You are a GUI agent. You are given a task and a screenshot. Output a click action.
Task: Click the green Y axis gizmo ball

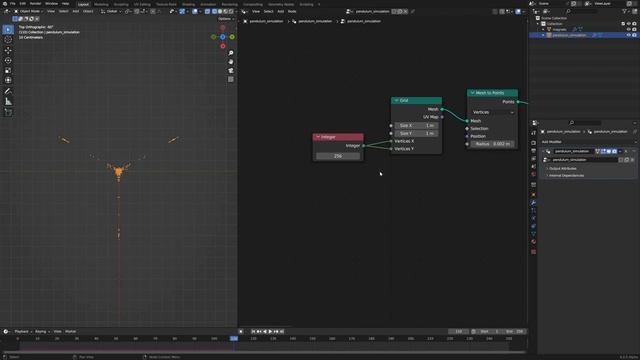[232, 37]
